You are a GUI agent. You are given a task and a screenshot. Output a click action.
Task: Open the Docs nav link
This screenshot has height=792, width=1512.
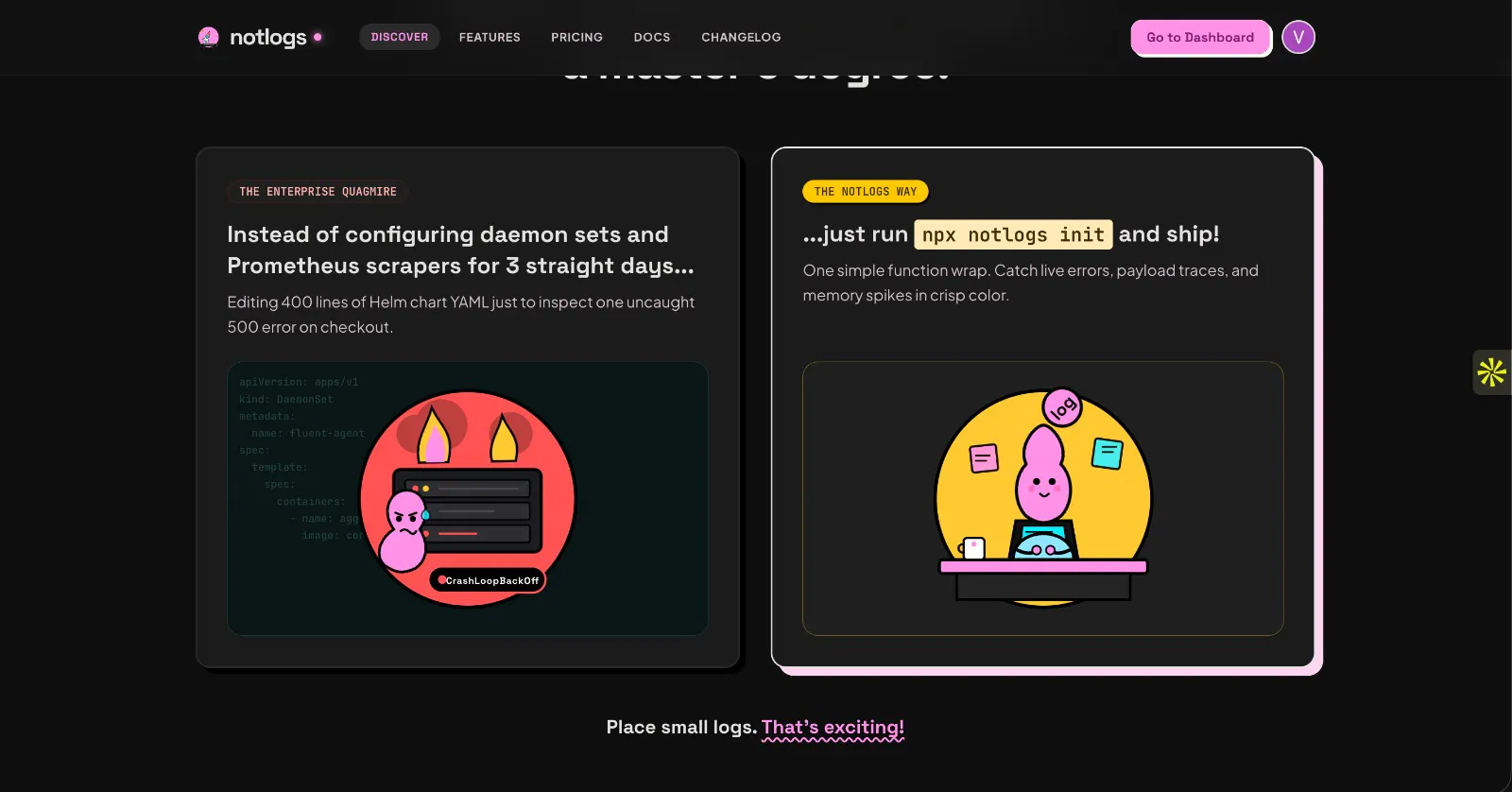click(x=652, y=37)
